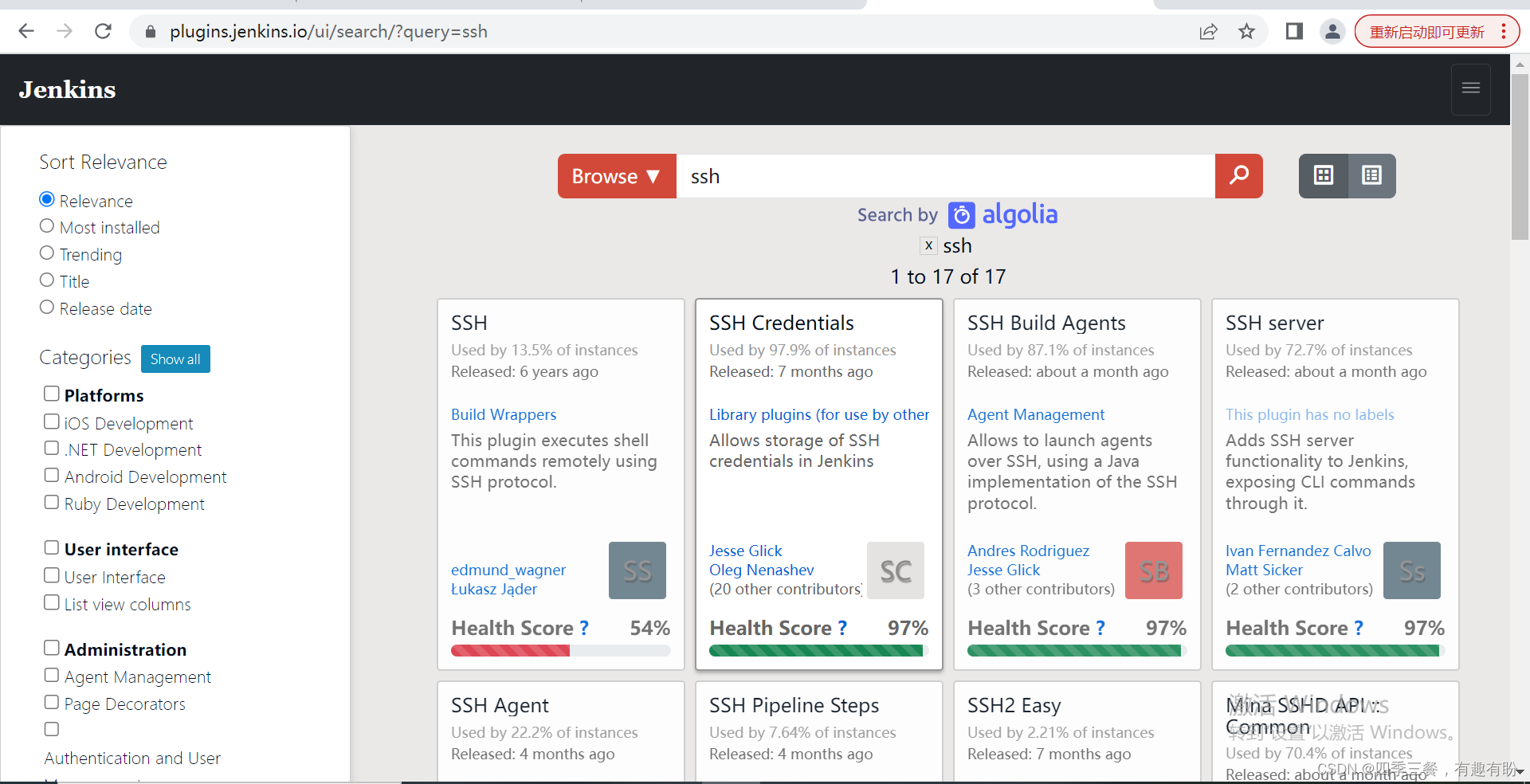
Task: Open the share page icon
Action: [1209, 31]
